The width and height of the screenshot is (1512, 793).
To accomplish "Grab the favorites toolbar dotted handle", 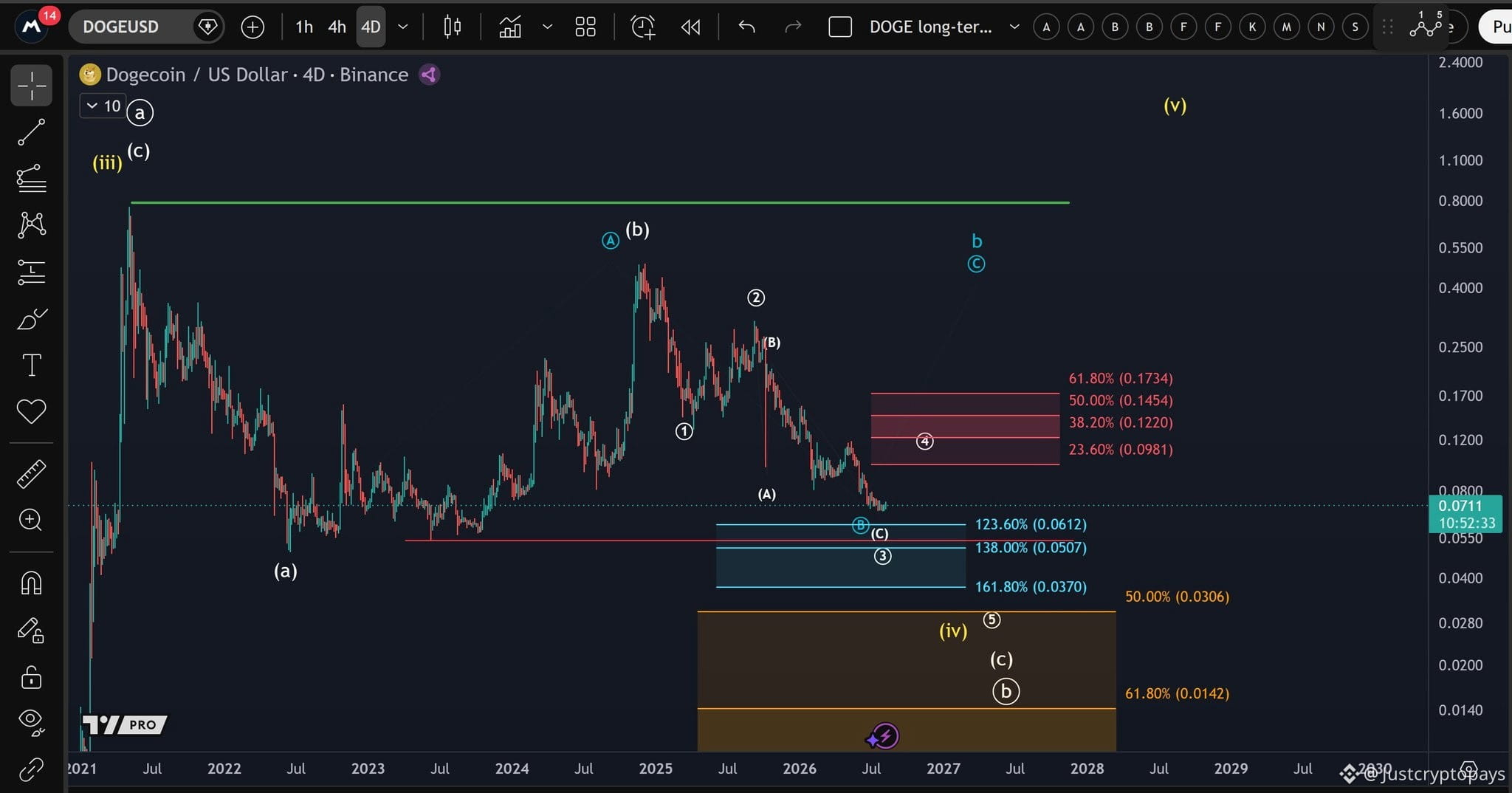I will click(1387, 27).
